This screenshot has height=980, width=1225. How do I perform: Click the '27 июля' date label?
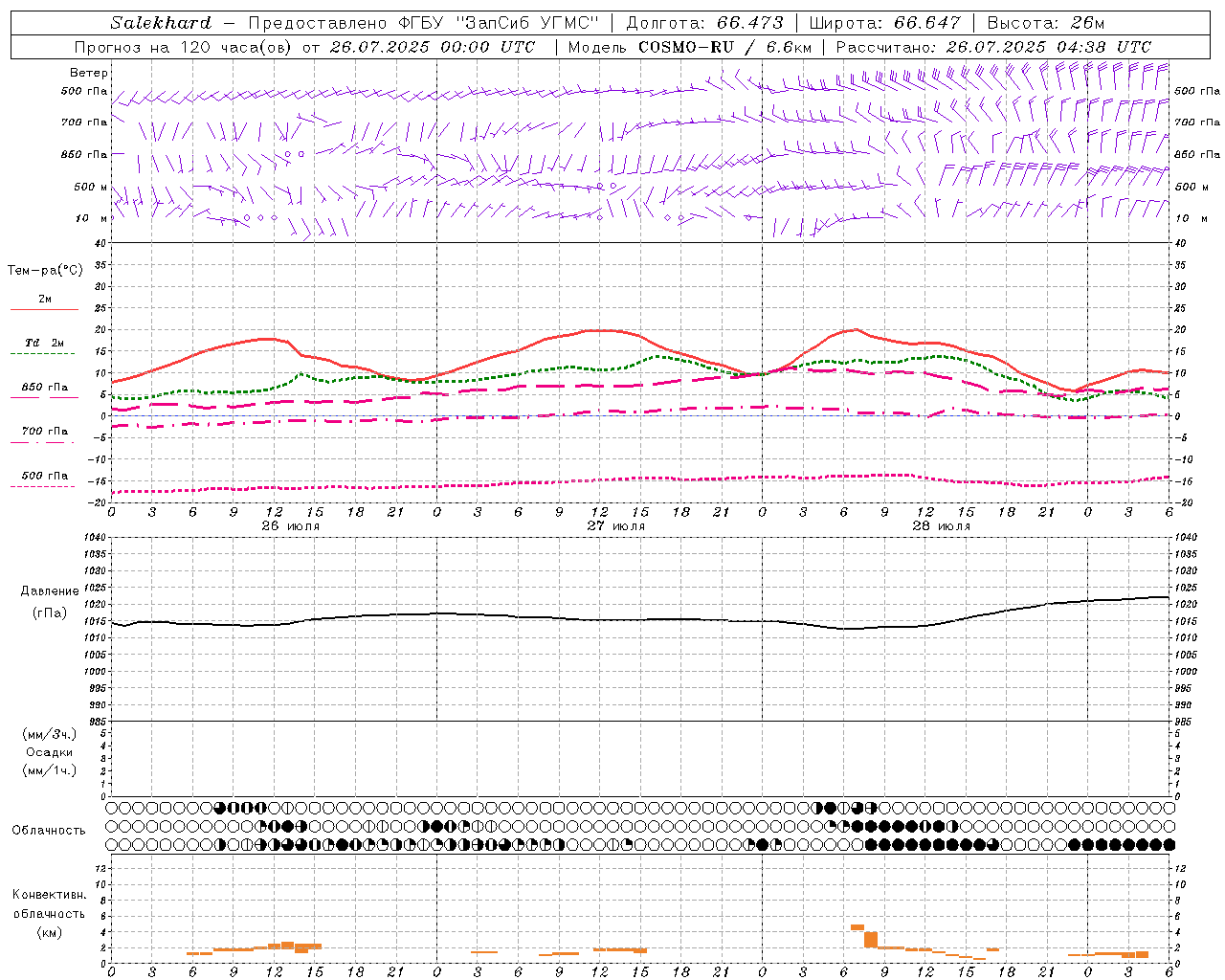pyautogui.click(x=616, y=526)
